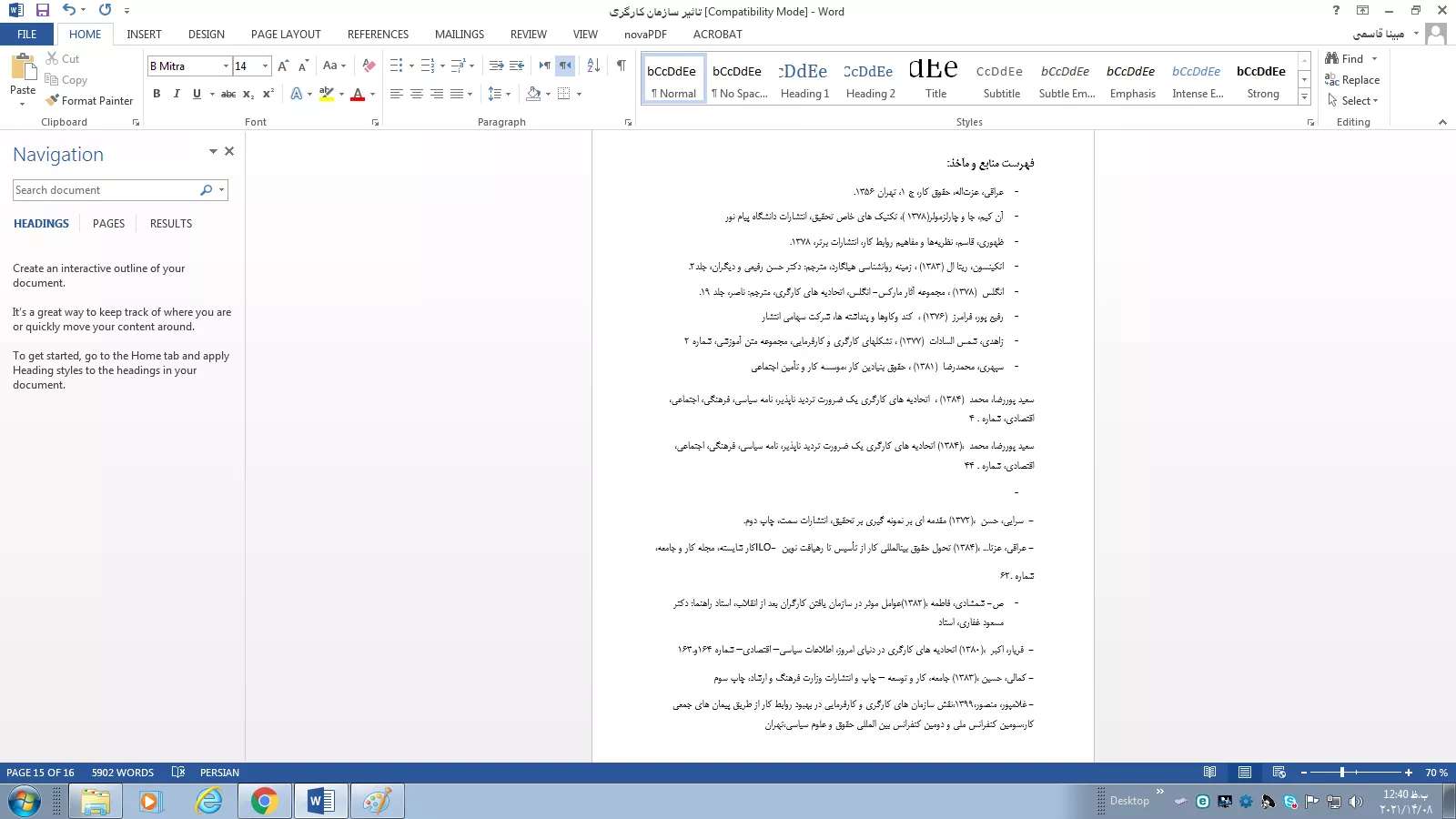Toggle Strikethrough formatting
Screen dimensions: 1456x819
[x=228, y=94]
